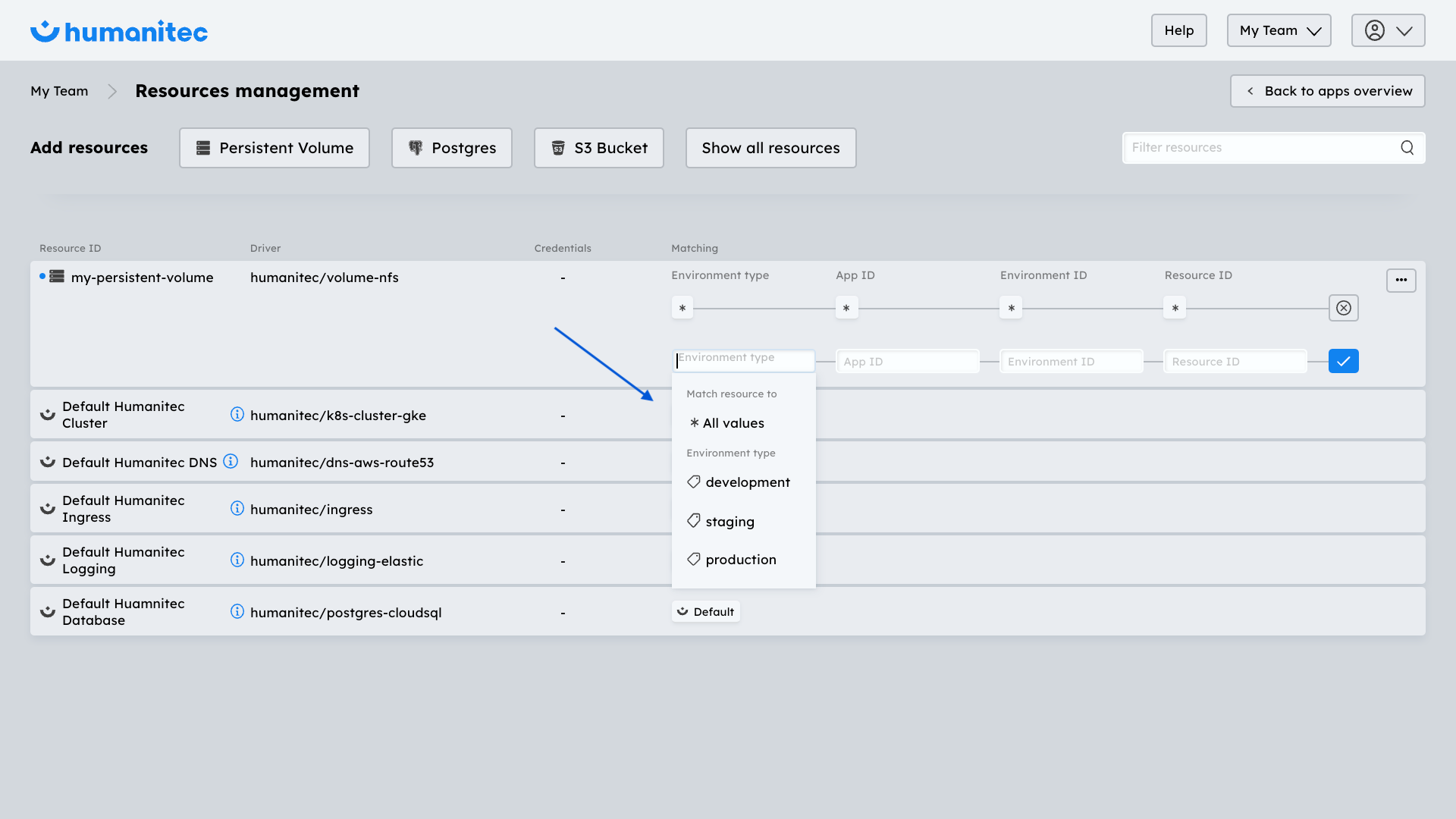Viewport: 1456px width, 819px height.
Task: Click the Humanitec logo
Action: click(119, 31)
